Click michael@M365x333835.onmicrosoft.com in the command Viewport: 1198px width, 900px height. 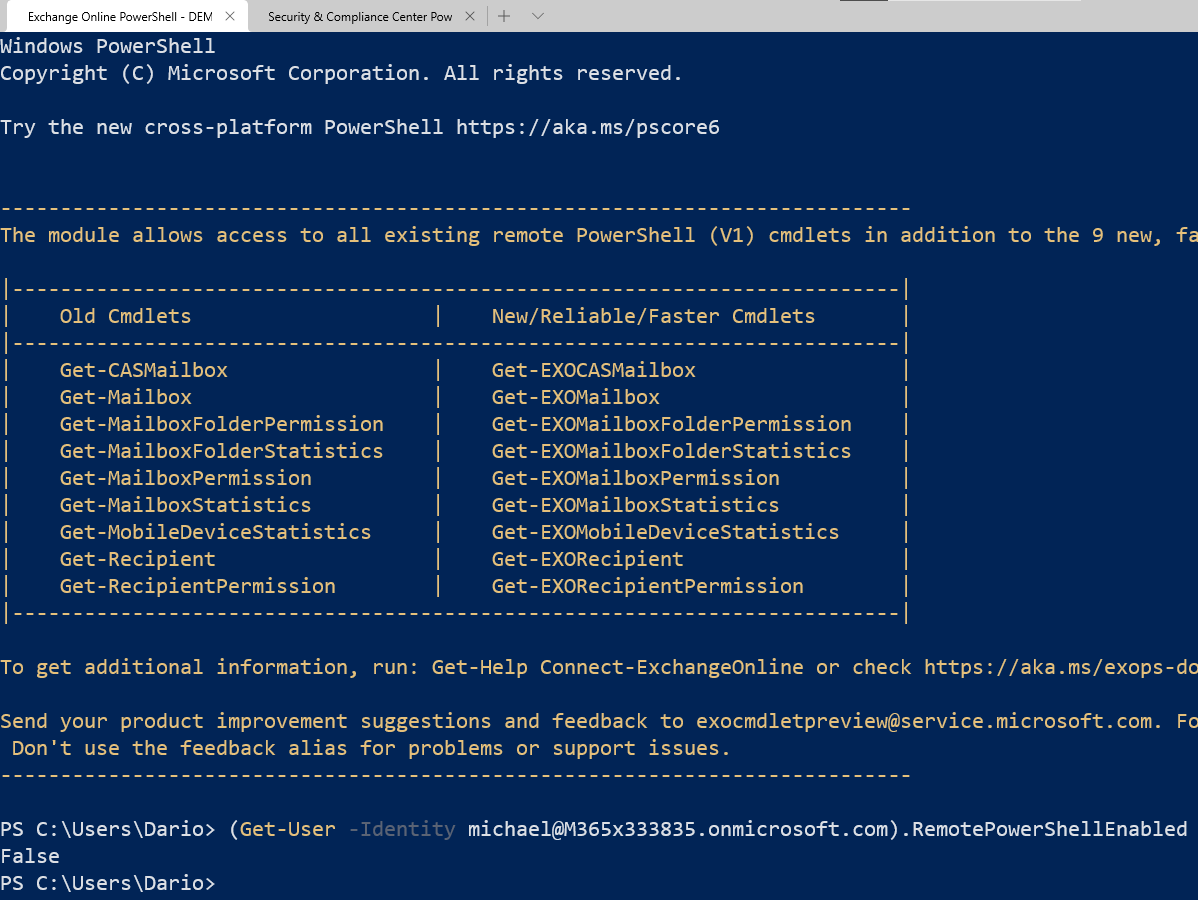[678, 829]
